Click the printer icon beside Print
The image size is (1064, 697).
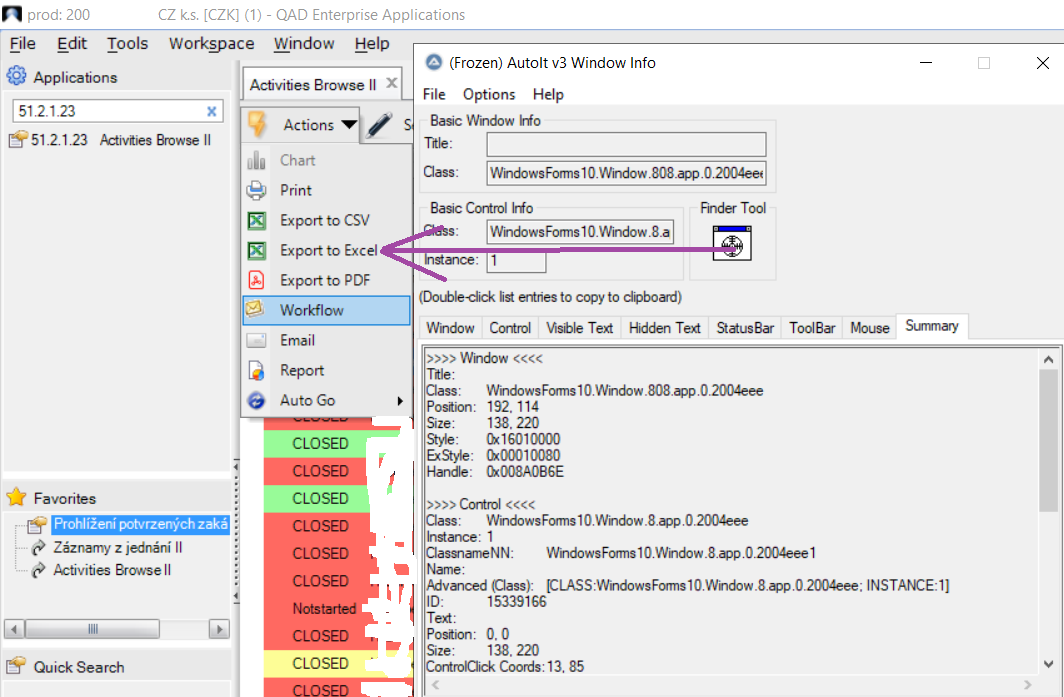coord(256,190)
